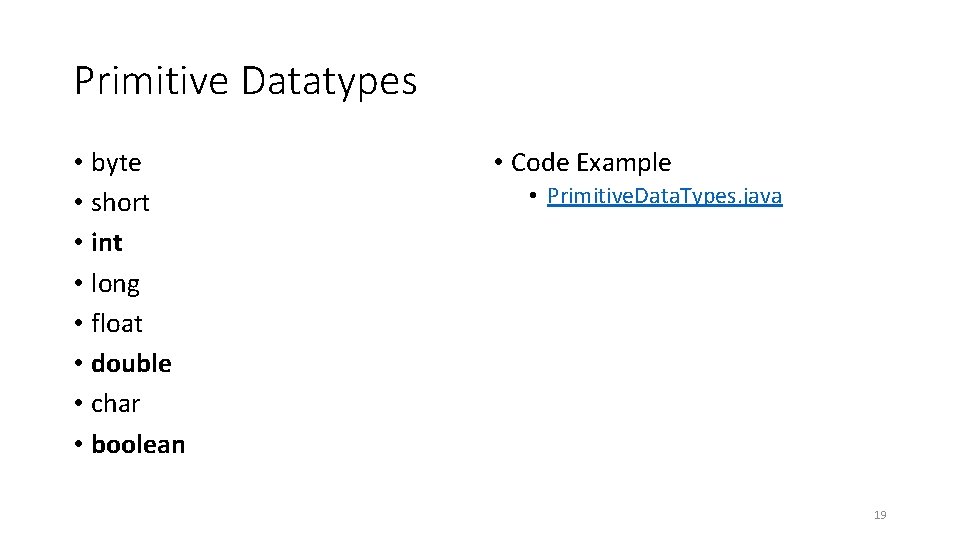
Task: Click the bold "int" list item
Action: (x=107, y=243)
